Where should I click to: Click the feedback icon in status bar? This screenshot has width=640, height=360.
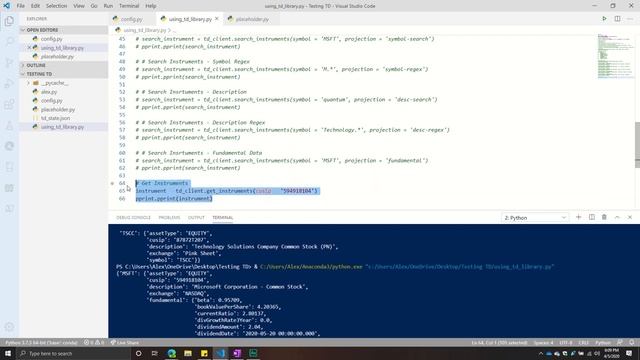point(620,342)
